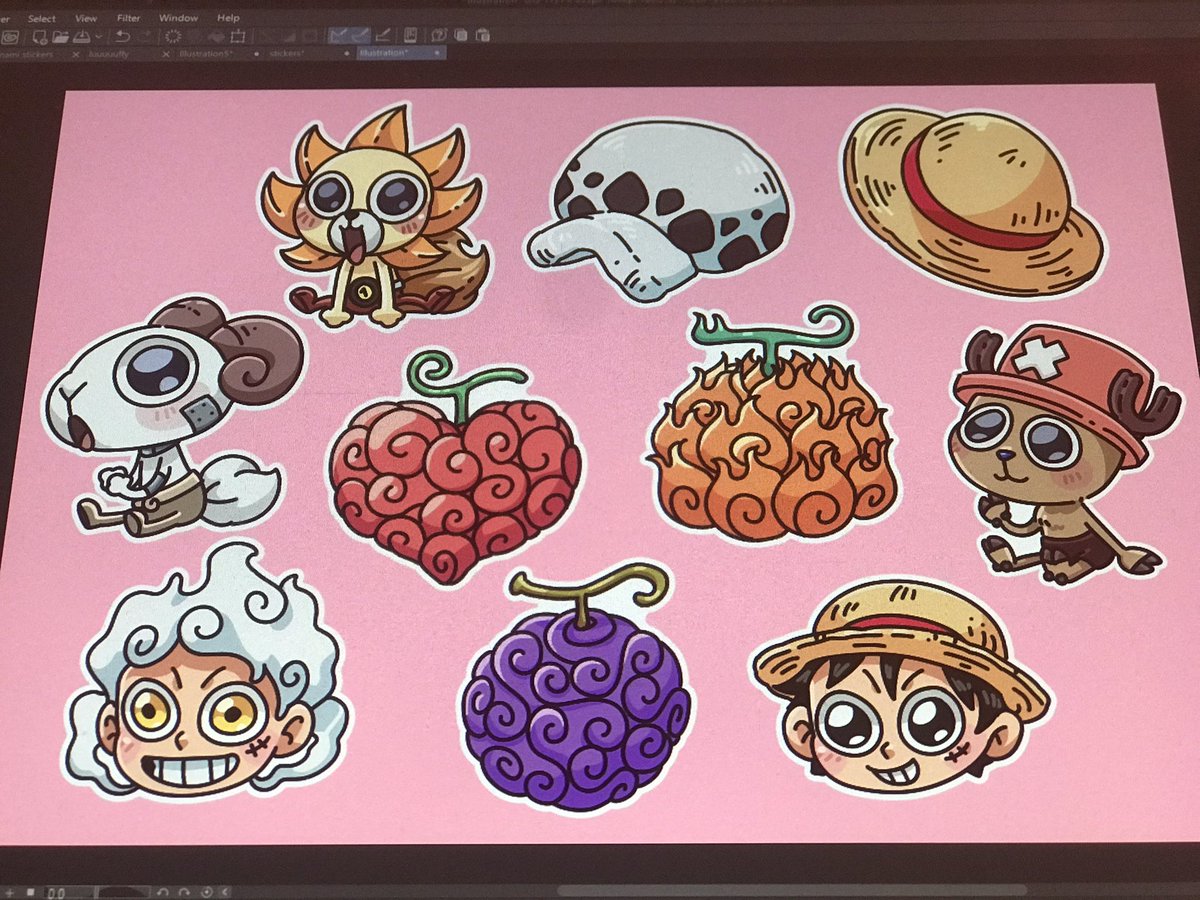
Task: Click the Save icon in command bar
Action: click(81, 37)
